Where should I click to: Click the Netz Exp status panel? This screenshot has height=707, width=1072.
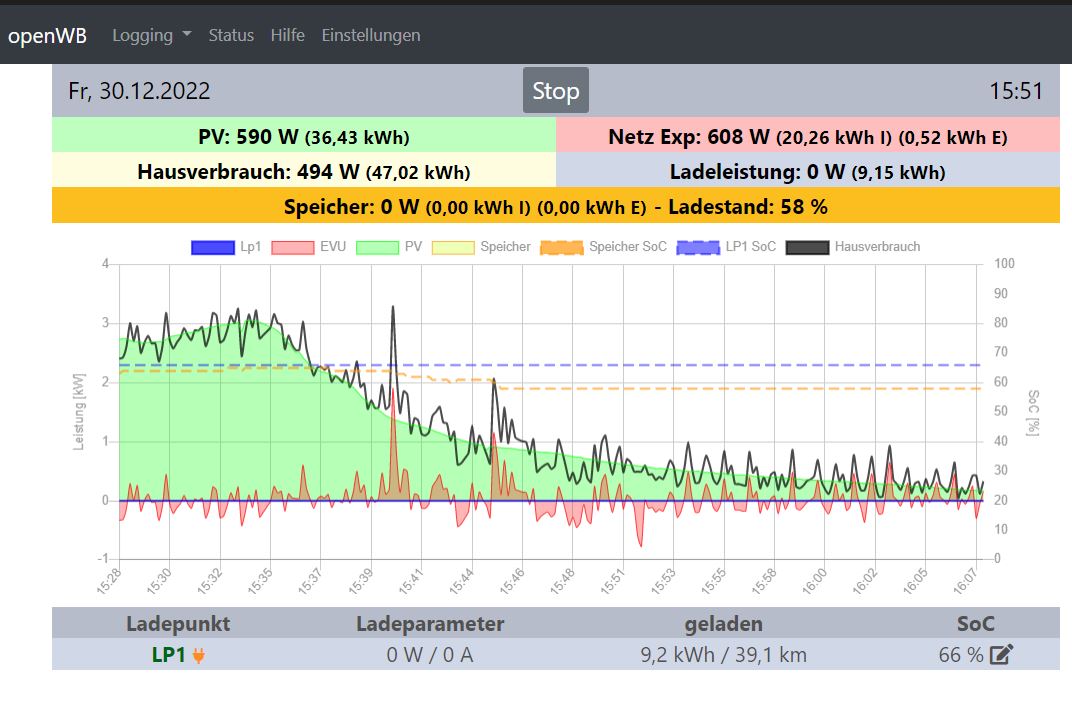pyautogui.click(x=807, y=136)
